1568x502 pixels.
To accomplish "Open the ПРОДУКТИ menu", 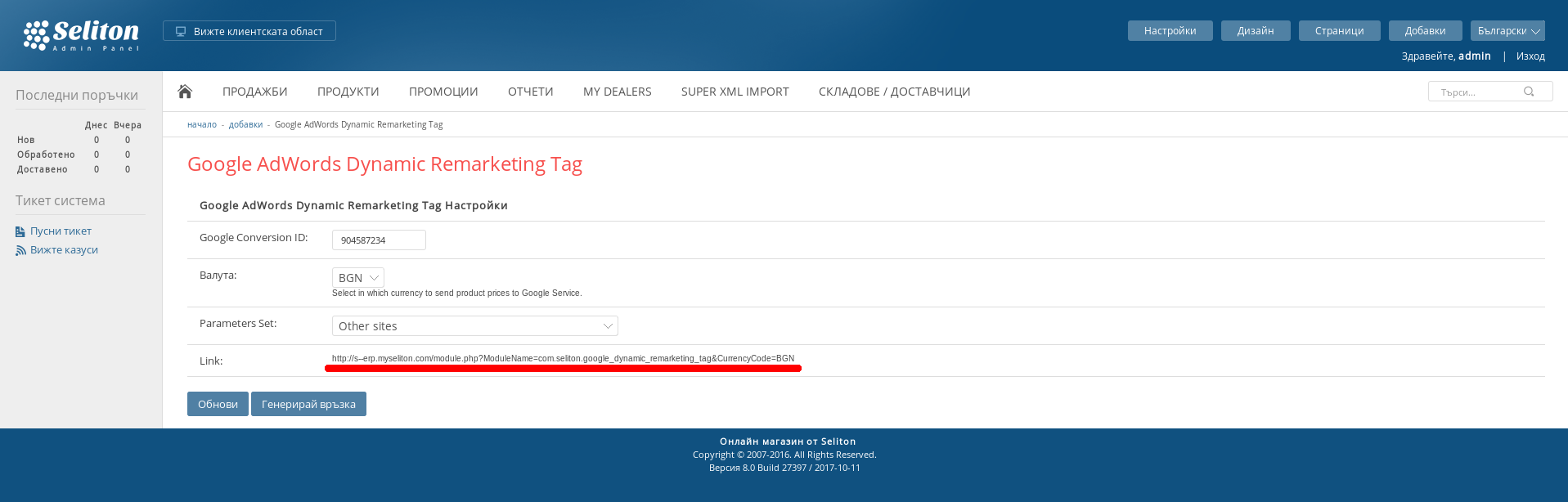I will click(348, 92).
